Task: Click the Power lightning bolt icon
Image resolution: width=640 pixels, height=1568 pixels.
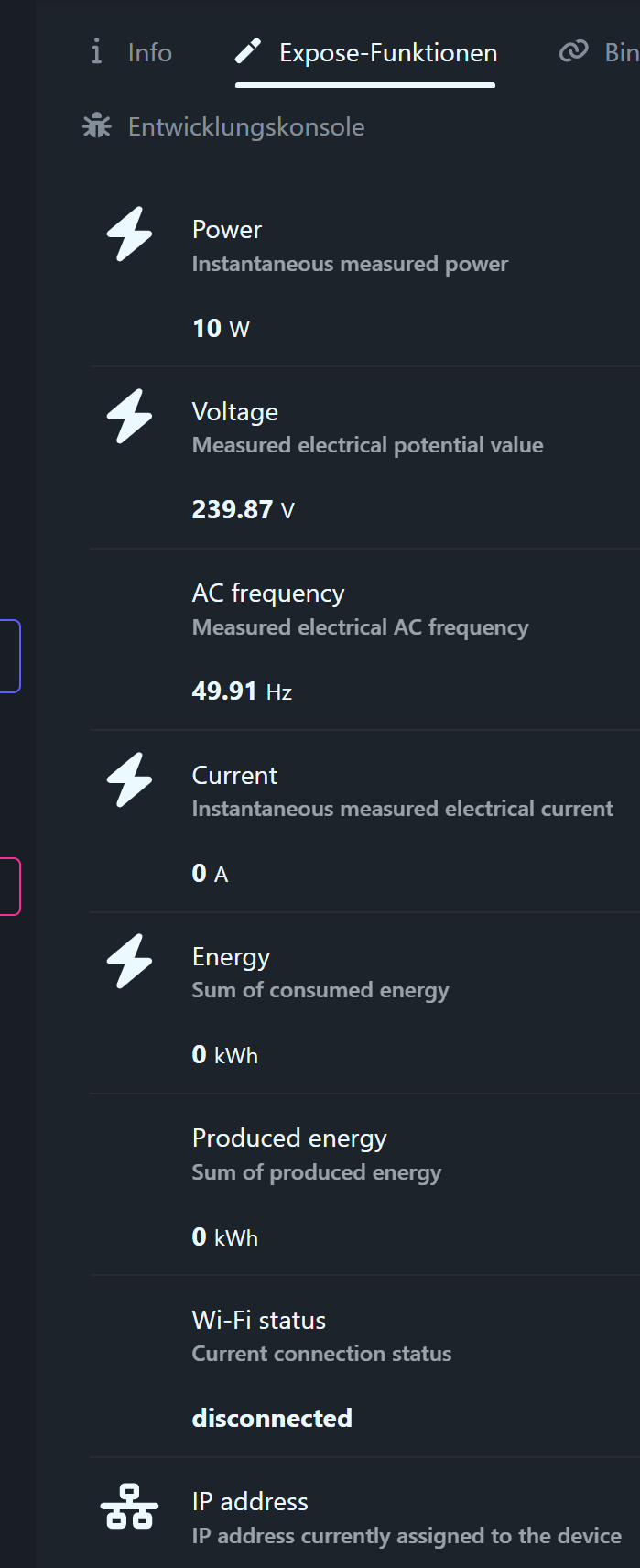Action: pyautogui.click(x=130, y=234)
